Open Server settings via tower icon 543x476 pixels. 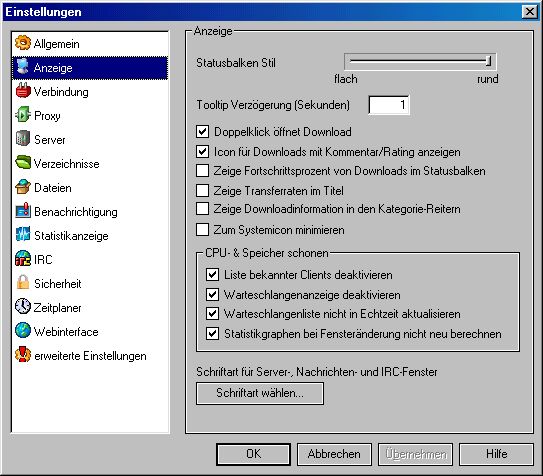23,139
